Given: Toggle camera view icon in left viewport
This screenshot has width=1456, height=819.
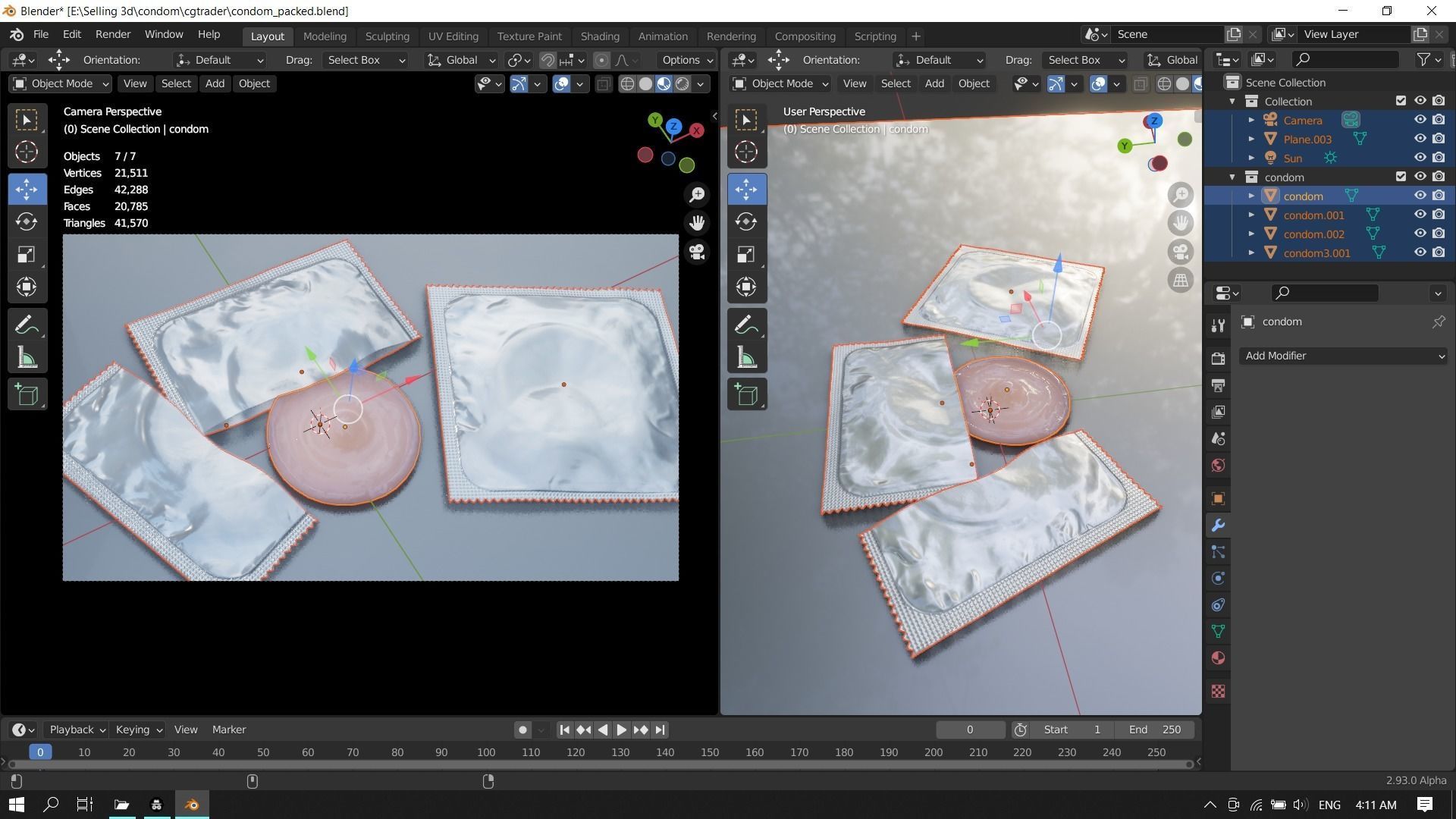Looking at the screenshot, I should click(697, 252).
